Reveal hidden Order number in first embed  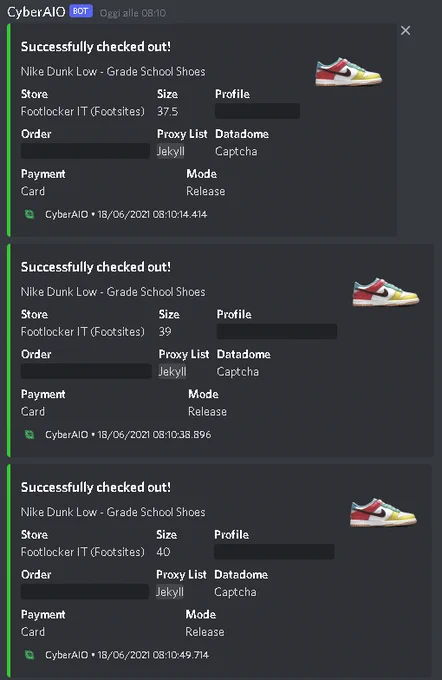coord(85,151)
